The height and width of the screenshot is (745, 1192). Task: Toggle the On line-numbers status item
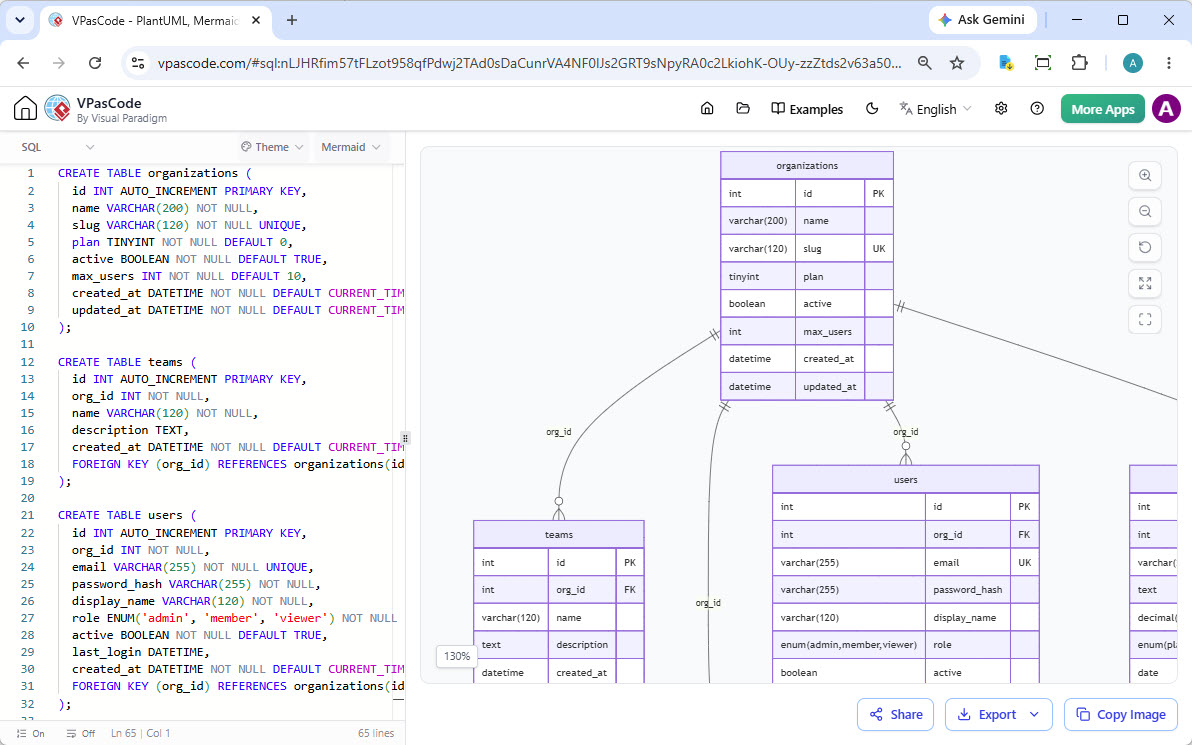pos(31,734)
